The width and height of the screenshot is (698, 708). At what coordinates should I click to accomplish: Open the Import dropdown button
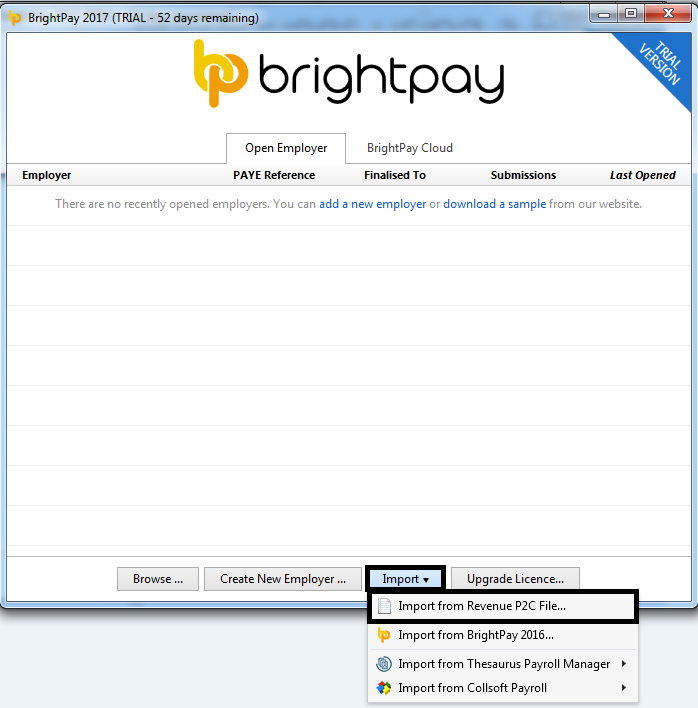(x=405, y=578)
